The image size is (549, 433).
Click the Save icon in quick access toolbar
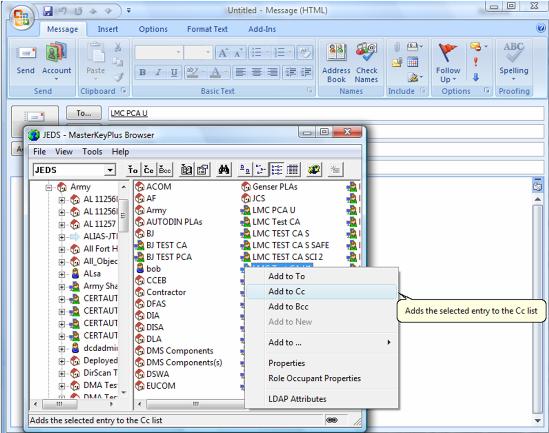(x=48, y=11)
